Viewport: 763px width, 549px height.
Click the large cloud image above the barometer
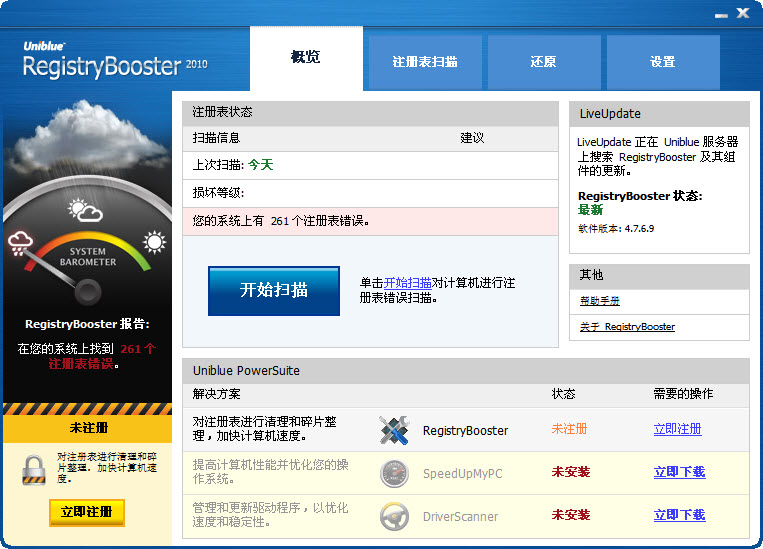click(x=88, y=136)
